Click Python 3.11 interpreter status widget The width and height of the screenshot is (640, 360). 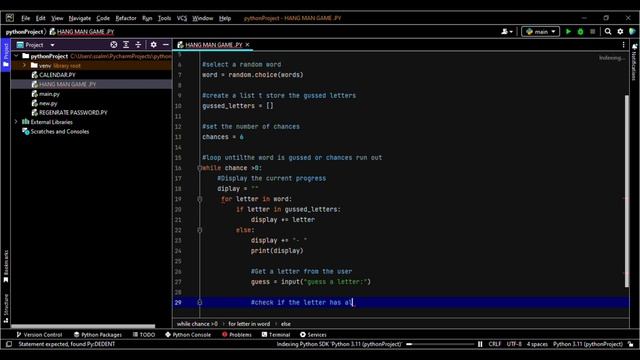(588, 344)
